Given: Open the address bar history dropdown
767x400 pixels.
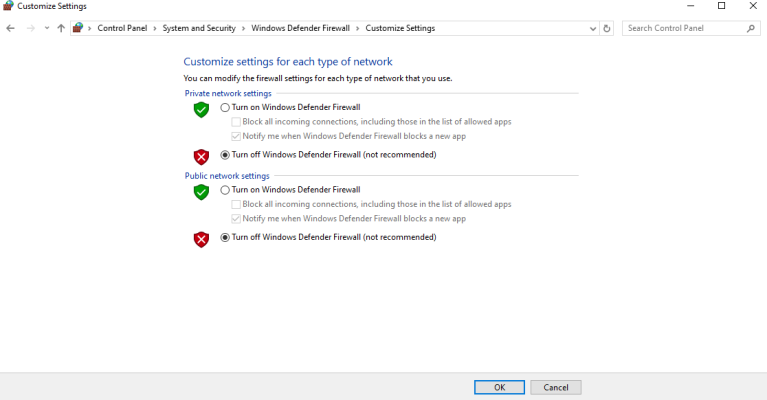Looking at the screenshot, I should pyautogui.click(x=593, y=28).
